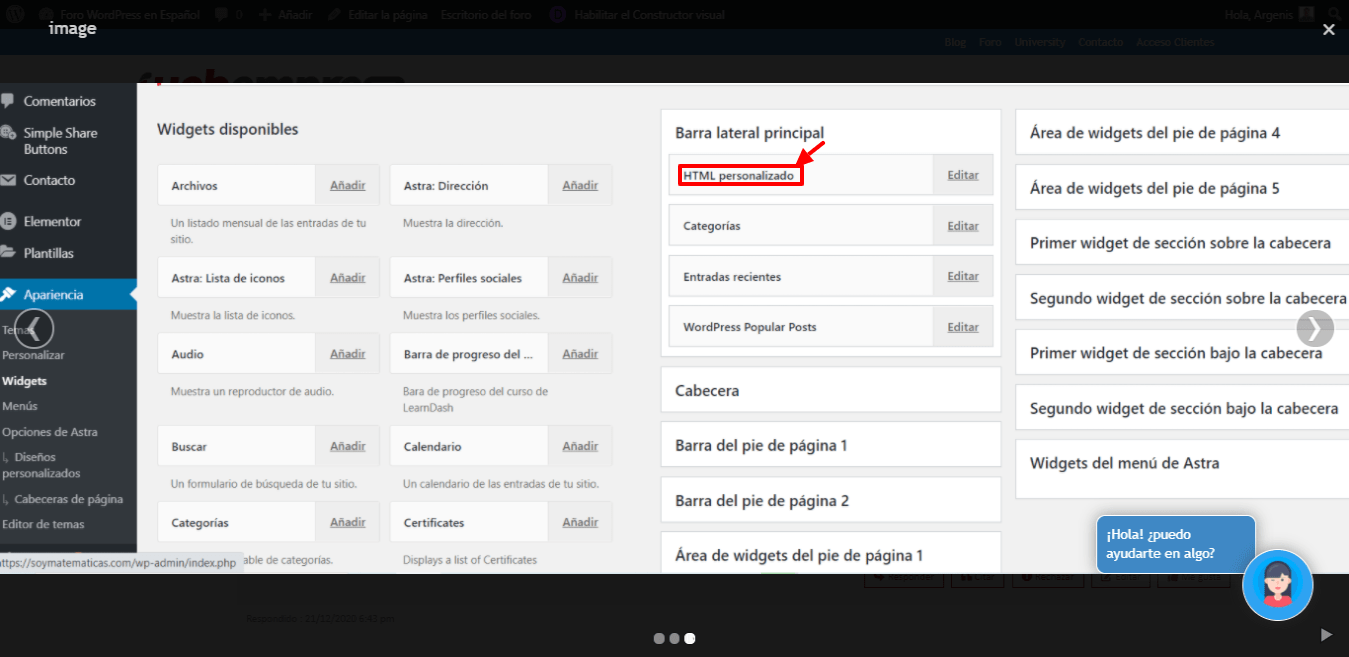This screenshot has width=1349, height=657.
Task: Open Opciones de Astra submenu
Action: click(x=50, y=432)
